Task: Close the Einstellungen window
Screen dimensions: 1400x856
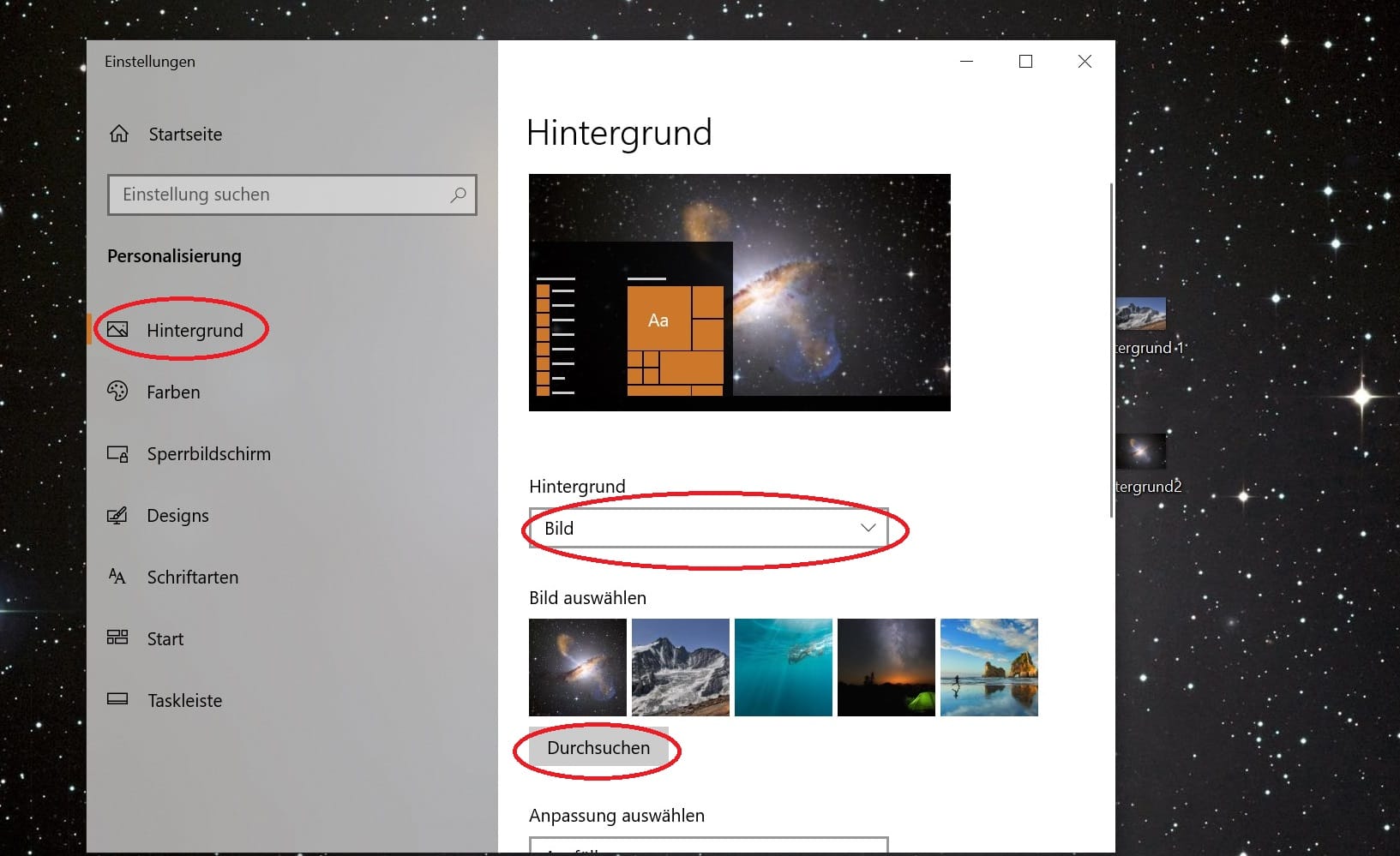Action: [x=1085, y=62]
